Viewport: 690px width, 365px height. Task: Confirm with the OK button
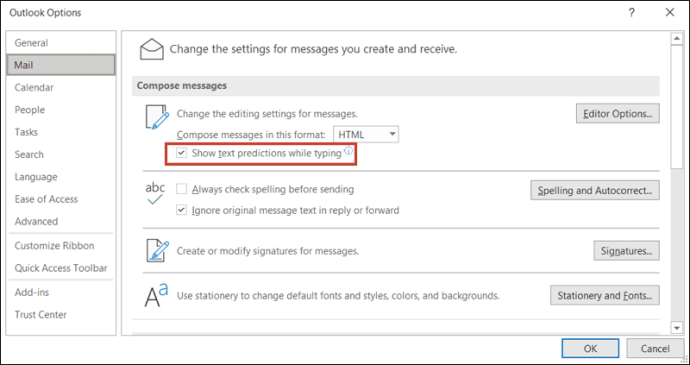point(590,349)
